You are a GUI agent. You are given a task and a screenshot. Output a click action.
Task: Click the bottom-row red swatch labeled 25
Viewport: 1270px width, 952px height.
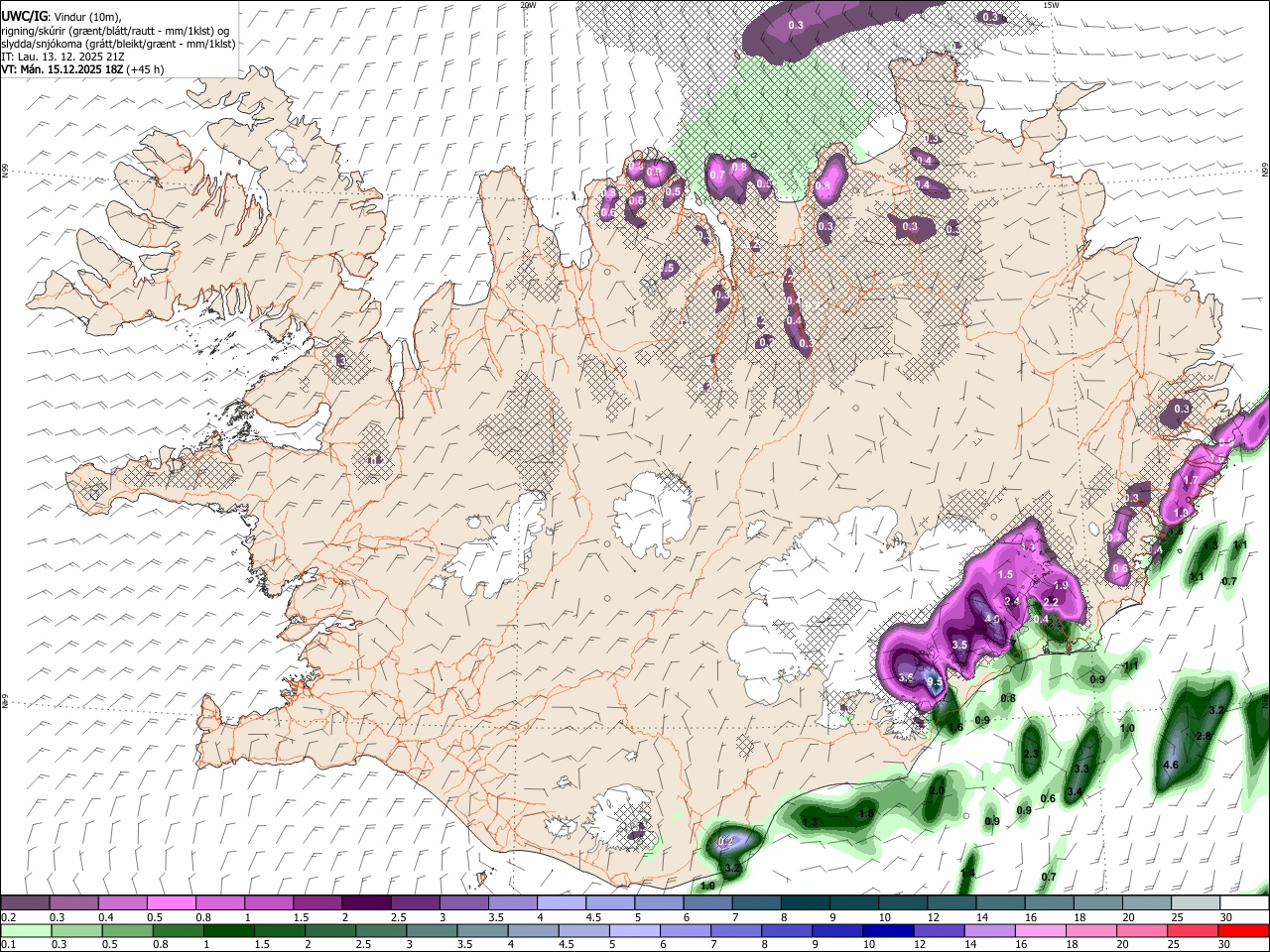click(1195, 930)
